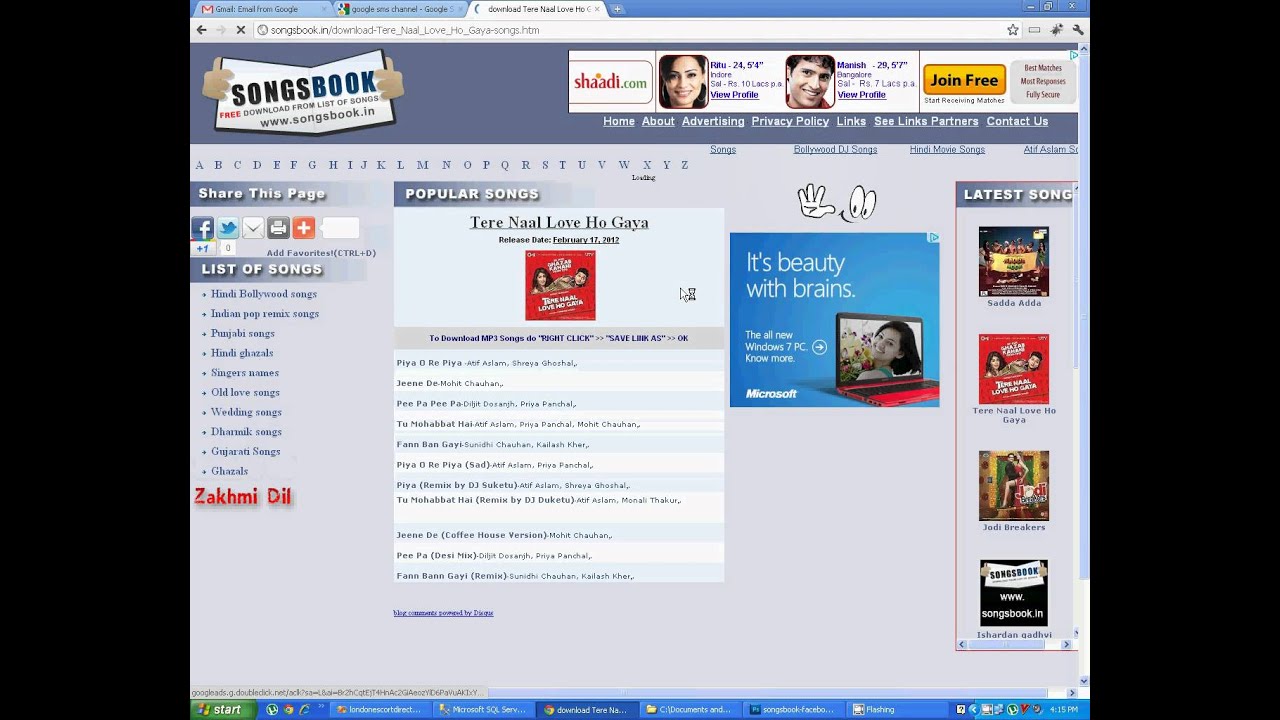This screenshot has height=720, width=1280.
Task: Close the songsbook download tab
Action: 597,9
